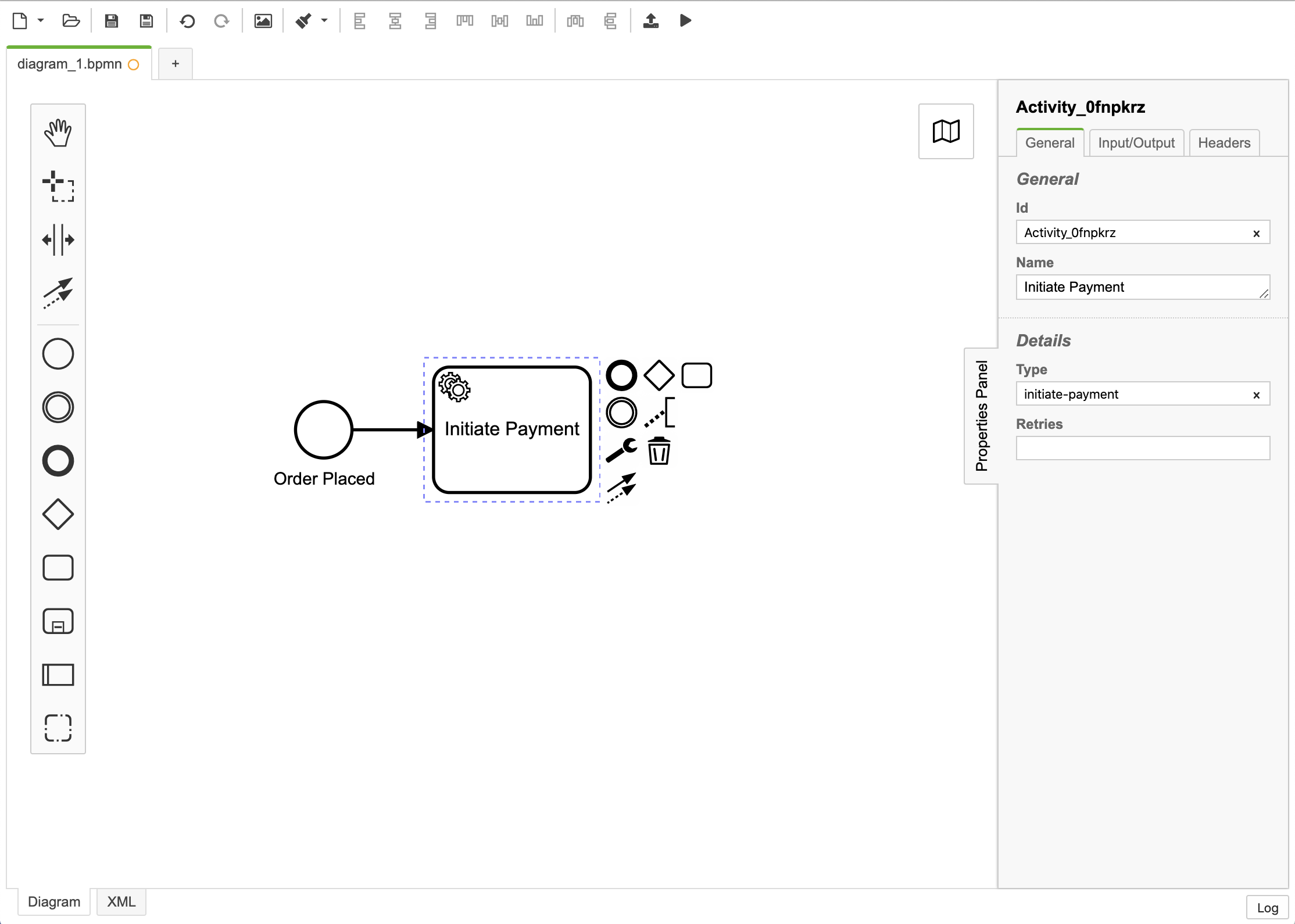Select the resize/move tool

(57, 186)
